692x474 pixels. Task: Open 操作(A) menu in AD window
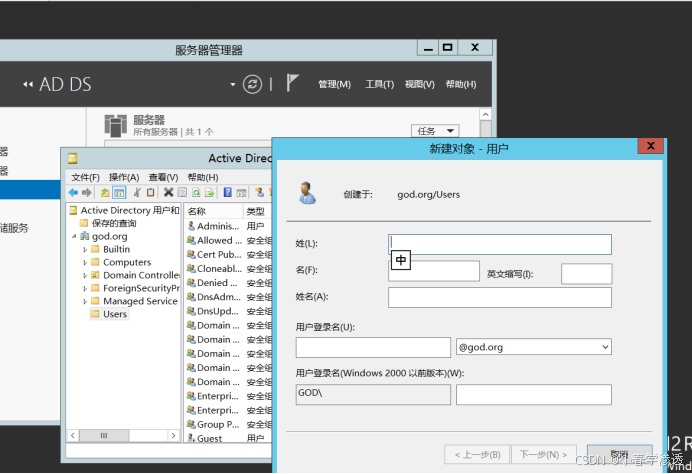pos(124,177)
